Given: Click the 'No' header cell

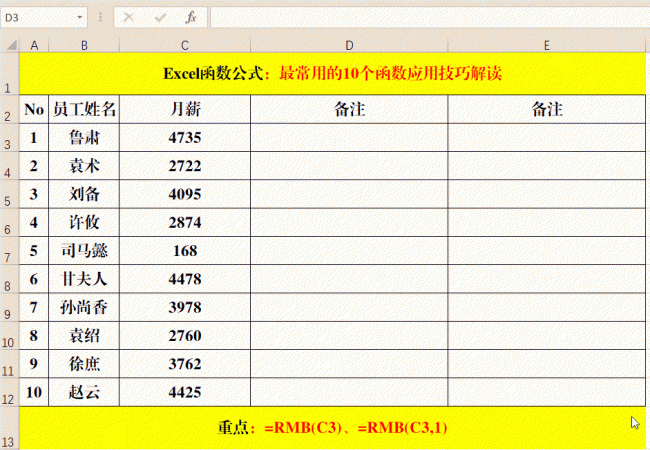Looking at the screenshot, I should point(34,109).
